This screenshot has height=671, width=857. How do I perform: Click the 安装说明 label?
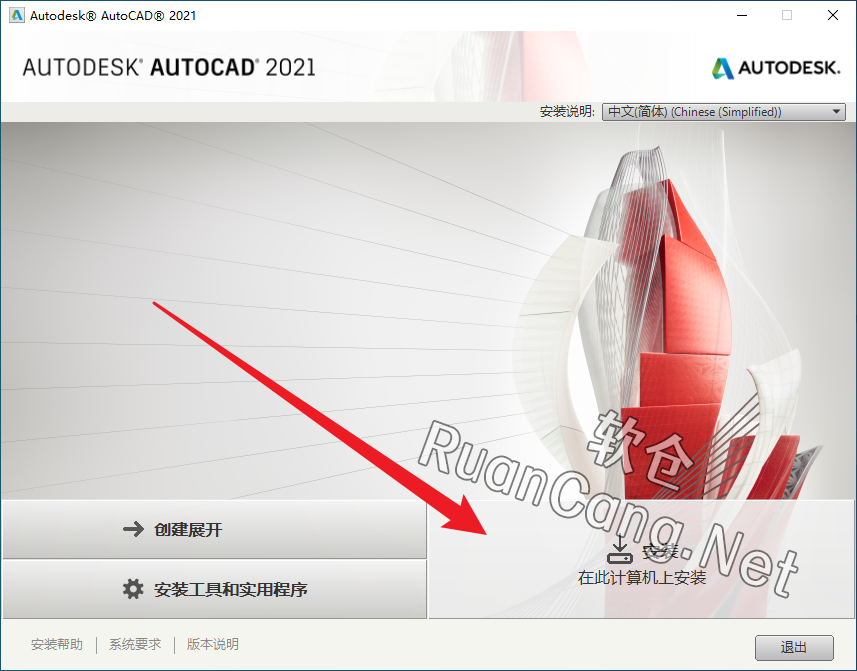click(567, 112)
